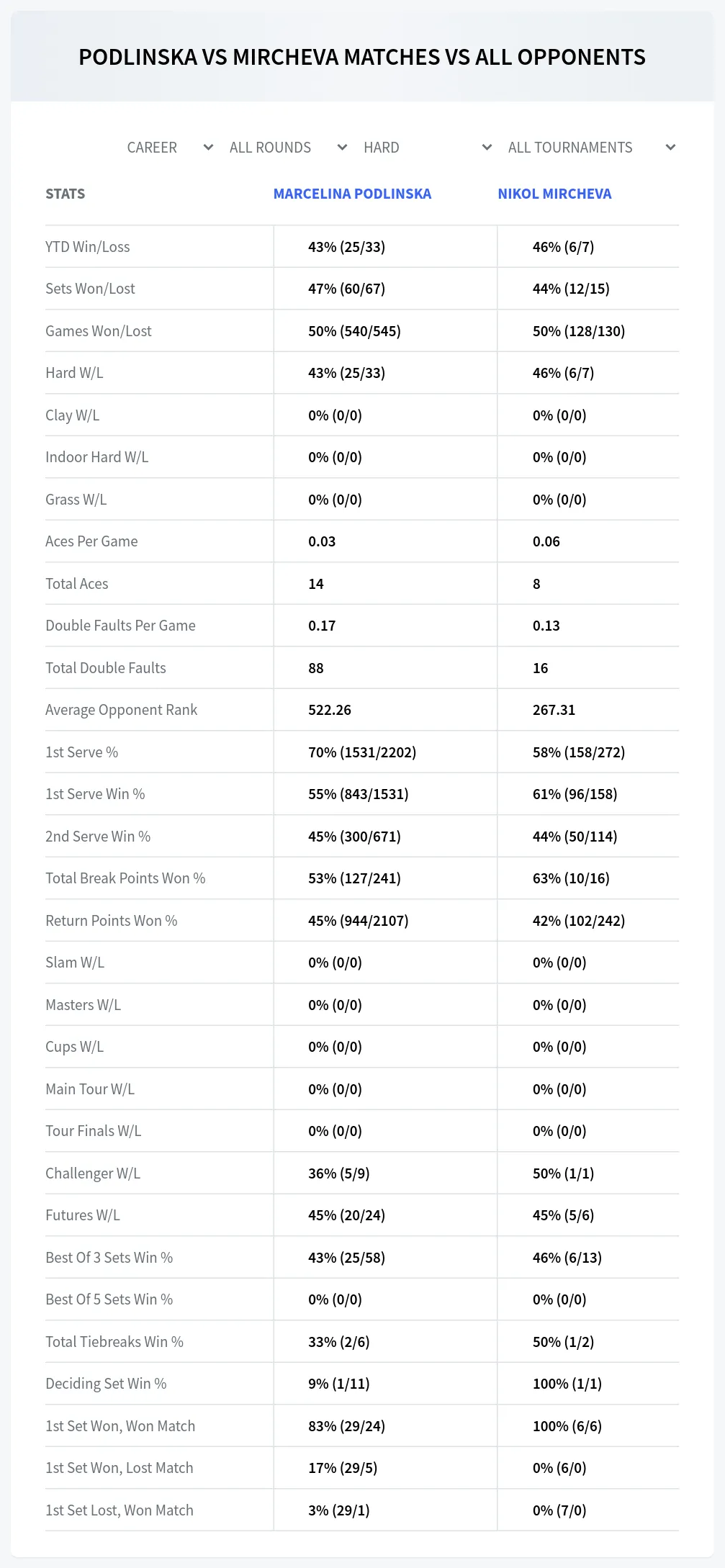
Task: Click the chevron beside HARD filter
Action: click(x=487, y=148)
